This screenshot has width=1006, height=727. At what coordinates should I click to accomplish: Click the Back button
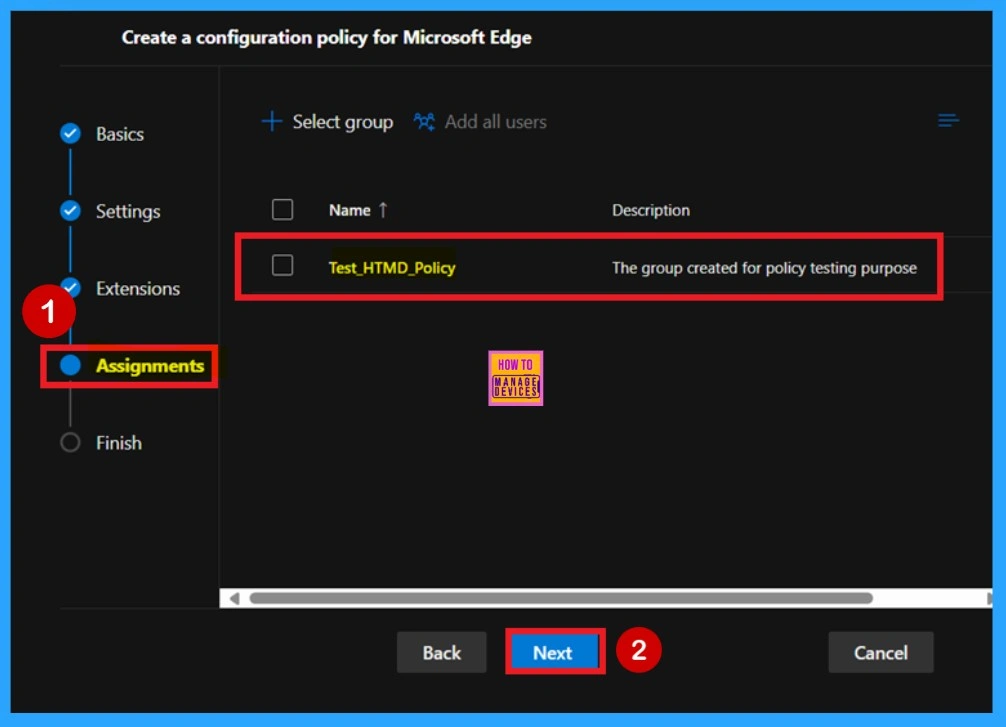coord(441,653)
